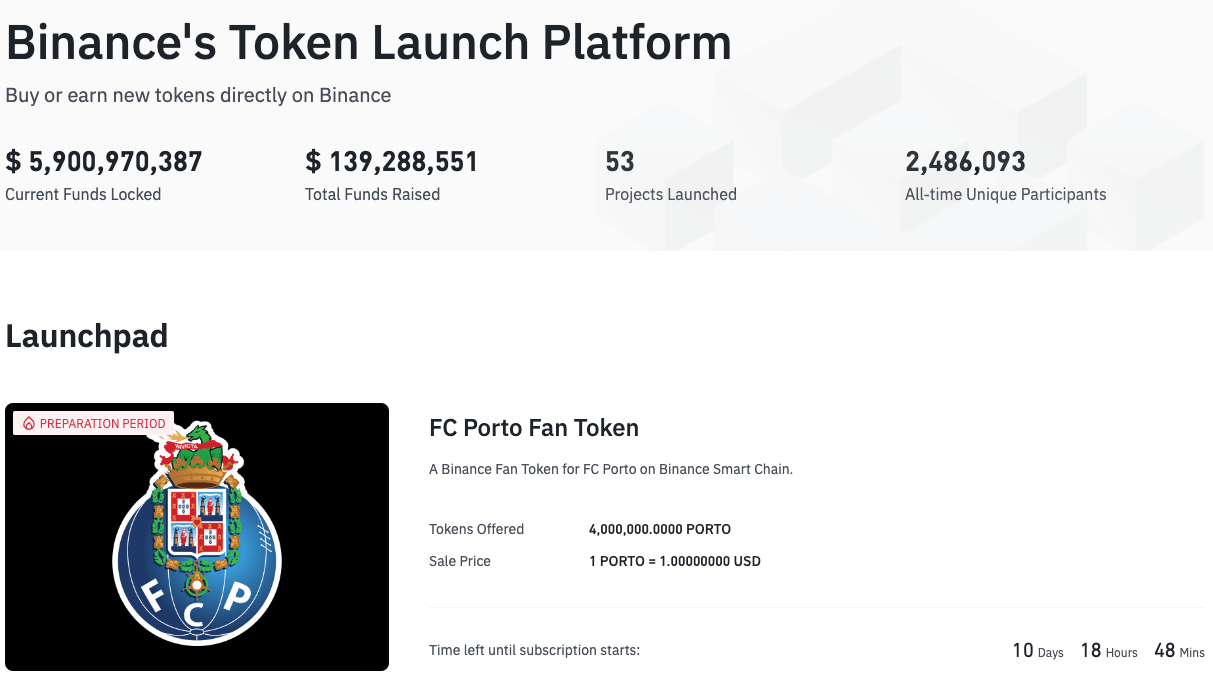The height and width of the screenshot is (678, 1213).
Task: Click the 10 Days countdown value
Action: (1037, 651)
